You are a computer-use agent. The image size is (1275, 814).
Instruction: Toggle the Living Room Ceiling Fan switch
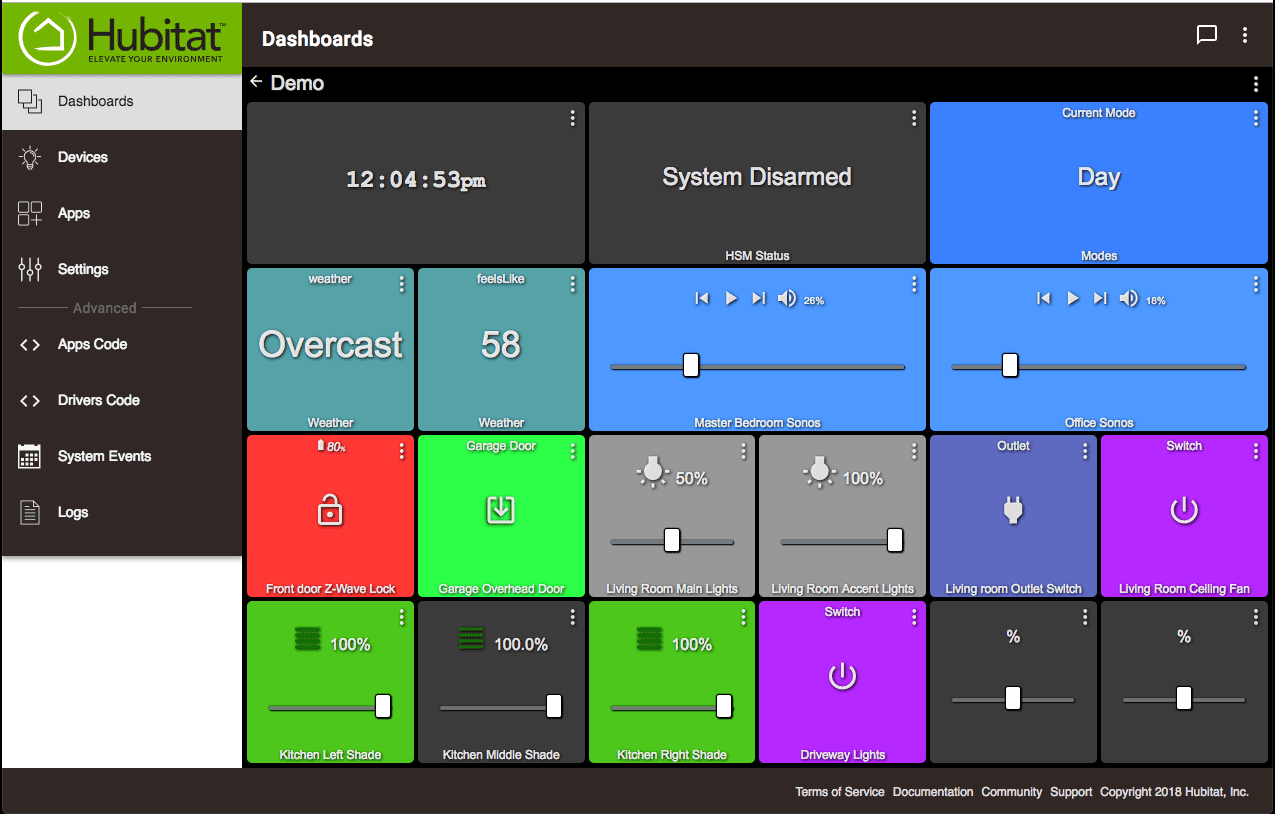1184,511
